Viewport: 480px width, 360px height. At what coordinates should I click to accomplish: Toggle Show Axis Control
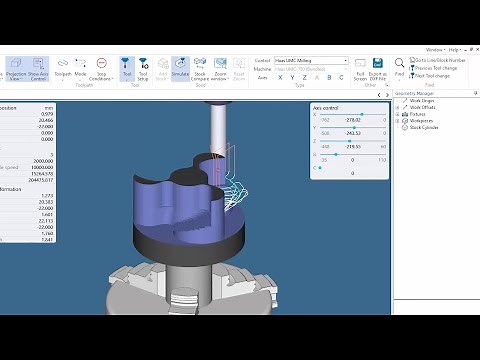coord(38,69)
